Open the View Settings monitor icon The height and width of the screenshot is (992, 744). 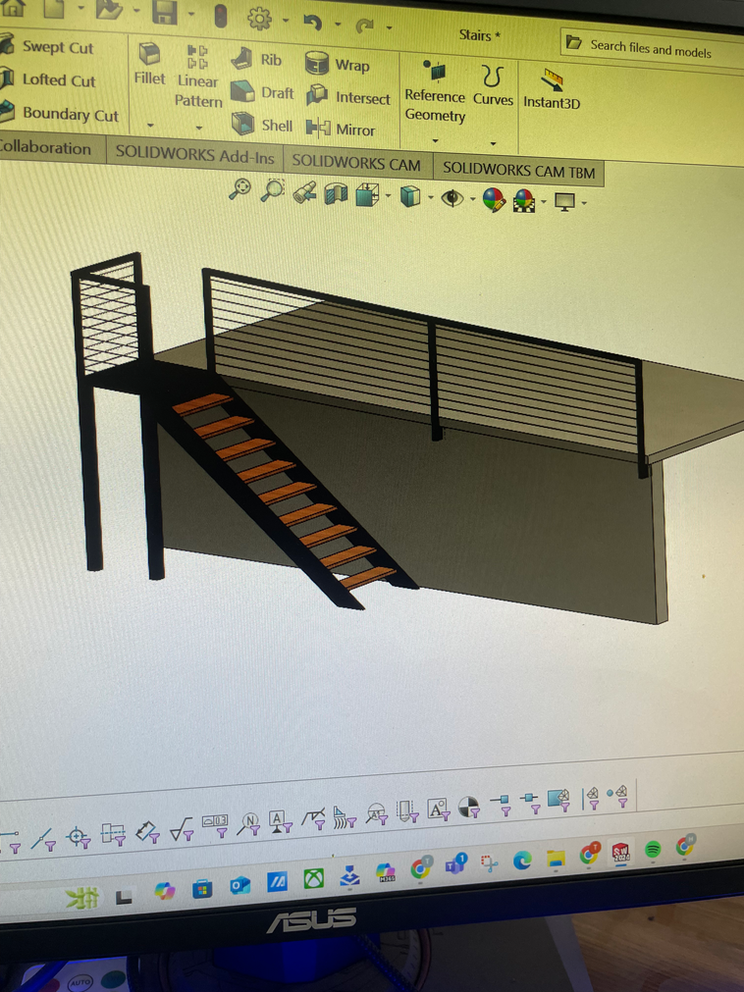tap(564, 202)
